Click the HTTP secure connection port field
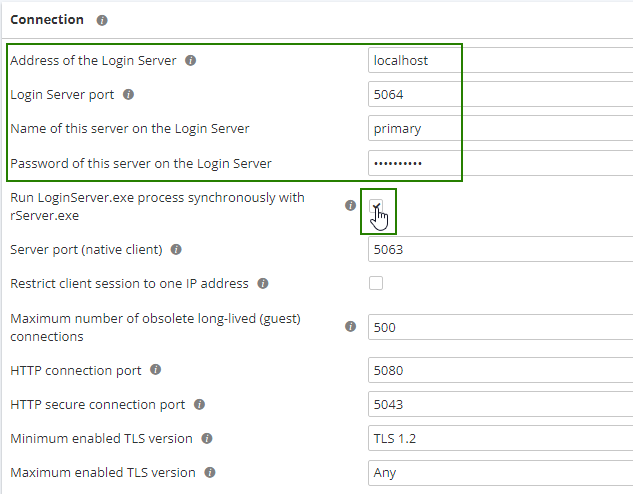 tap(500, 405)
